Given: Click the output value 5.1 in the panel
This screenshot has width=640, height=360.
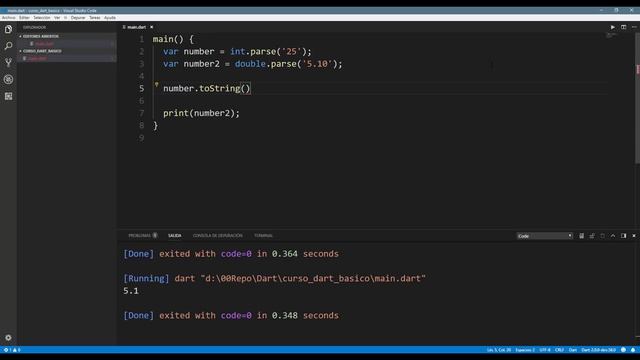Looking at the screenshot, I should click(131, 291).
